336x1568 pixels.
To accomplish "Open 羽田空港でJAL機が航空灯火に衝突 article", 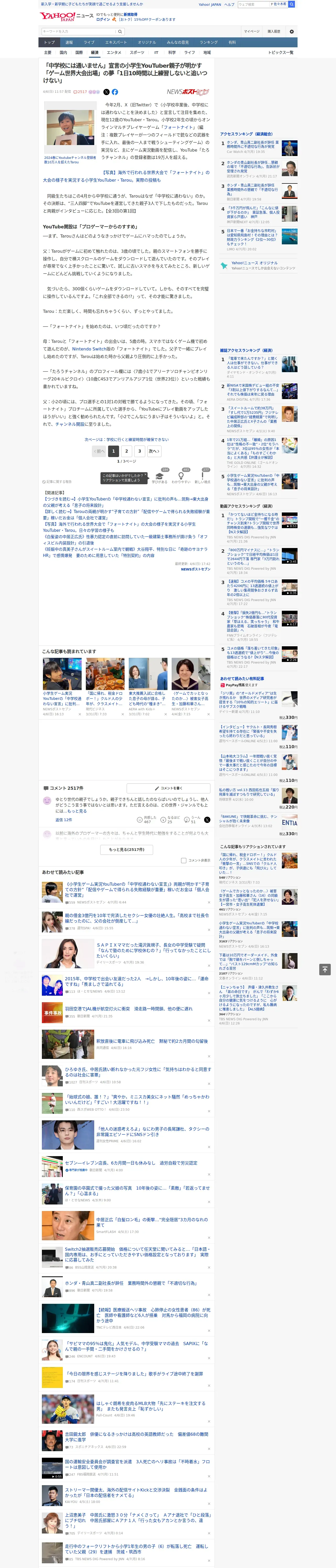I will pos(129,1008).
